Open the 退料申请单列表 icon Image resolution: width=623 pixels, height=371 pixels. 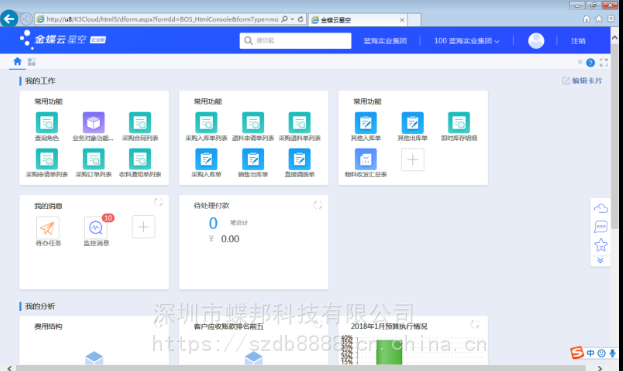pyautogui.click(x=253, y=122)
